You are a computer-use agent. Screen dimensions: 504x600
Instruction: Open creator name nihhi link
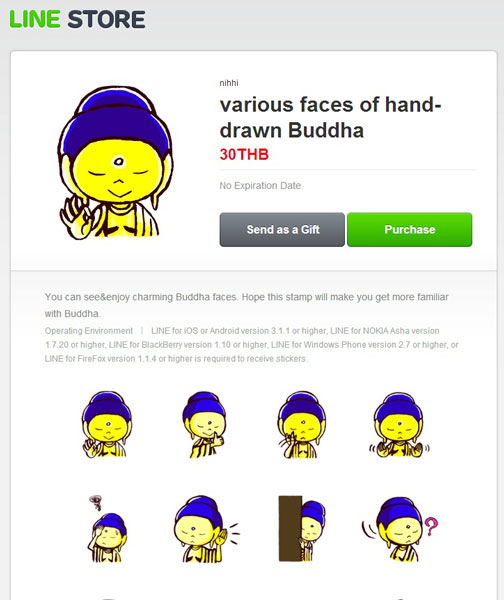tap(229, 83)
